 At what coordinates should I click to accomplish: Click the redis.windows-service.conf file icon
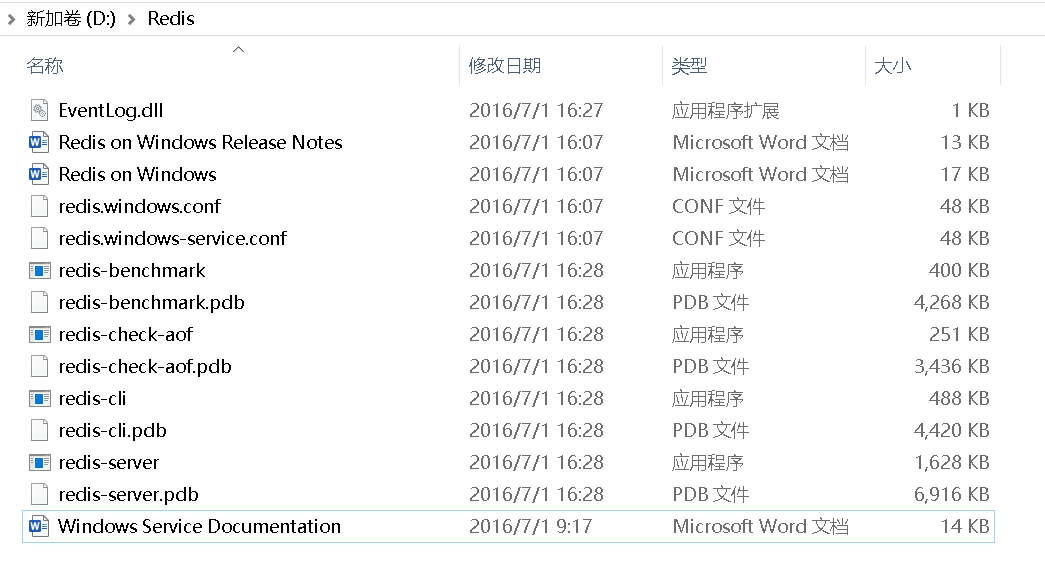pos(39,238)
